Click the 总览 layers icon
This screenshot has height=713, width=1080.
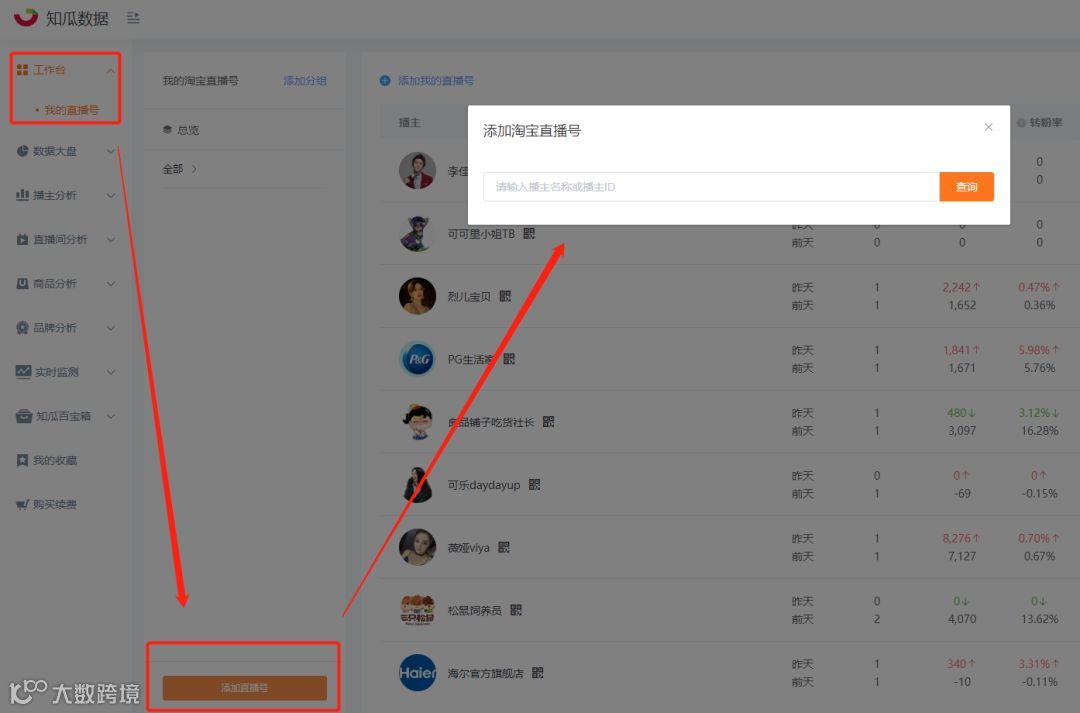click(167, 130)
